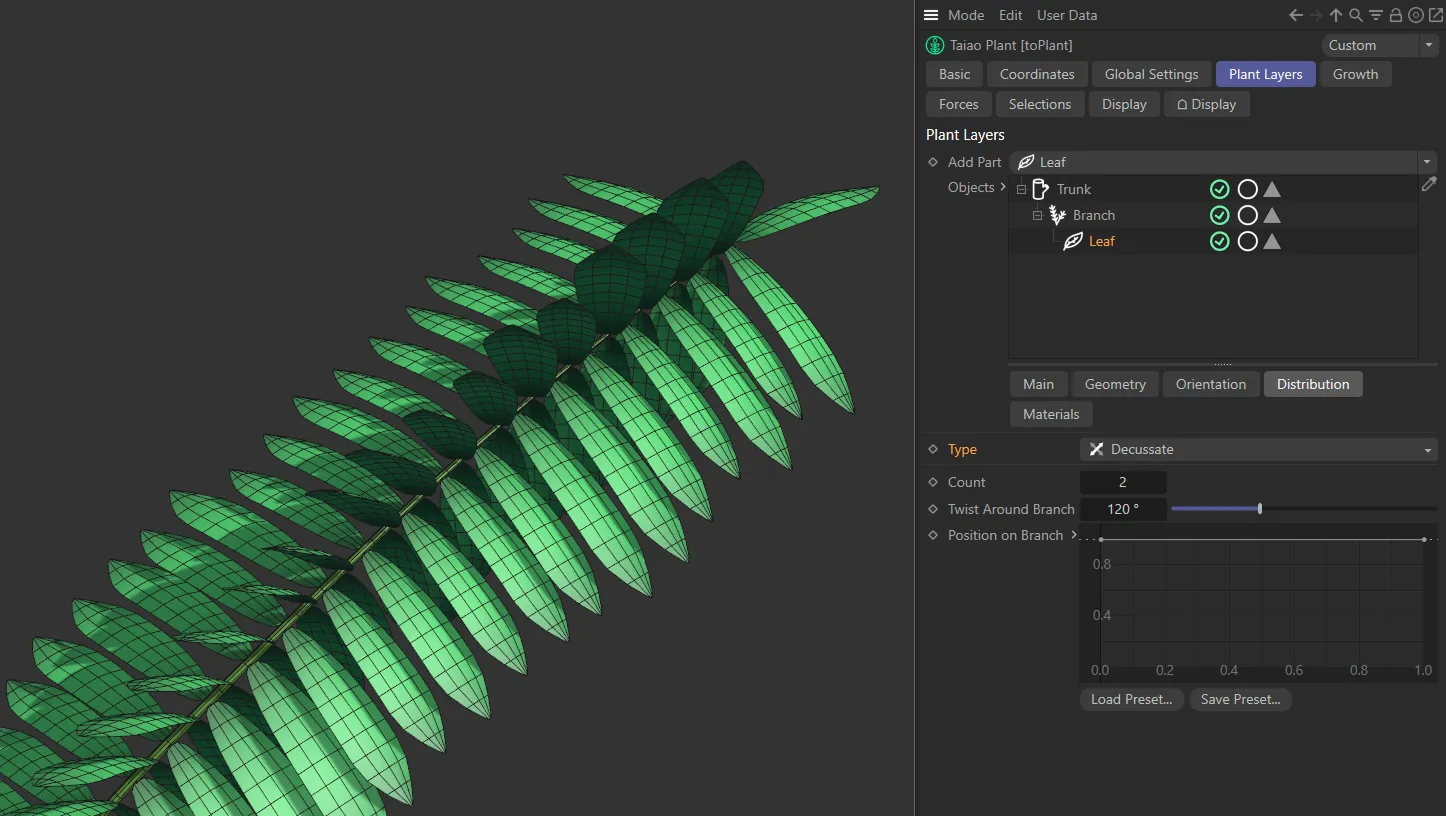Switch to the Growth tab

[1356, 73]
